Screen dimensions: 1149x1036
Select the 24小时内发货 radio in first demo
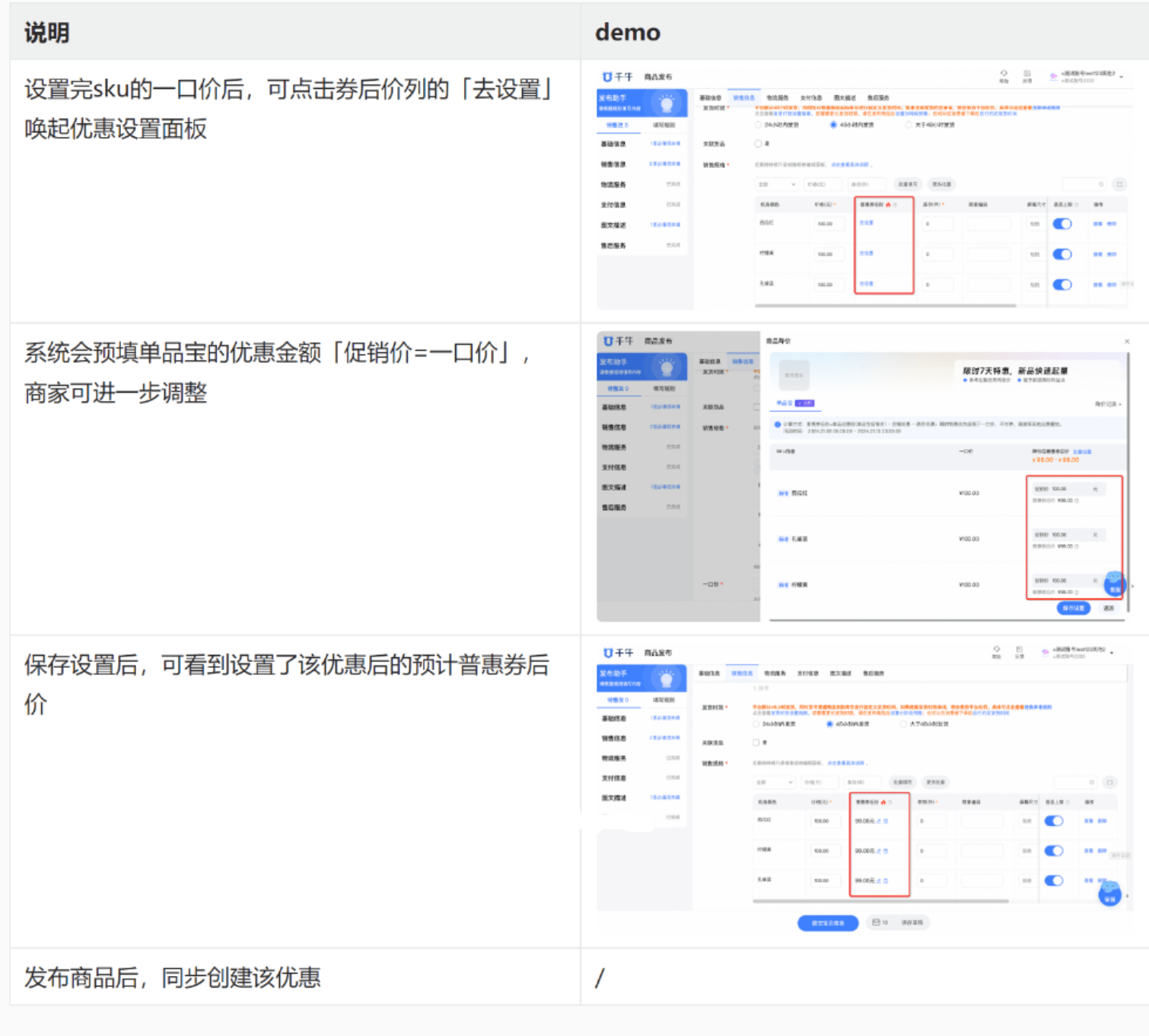[758, 125]
